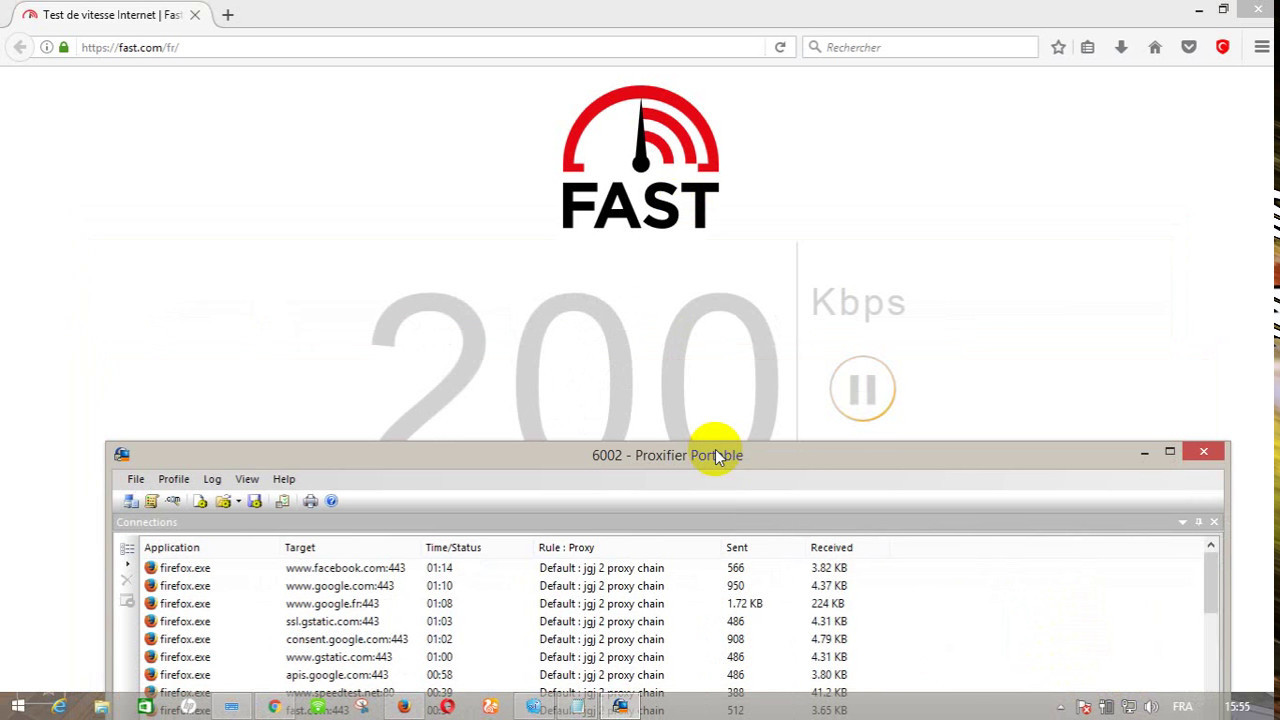Click the connections list scroll up arrow

pos(1211,546)
